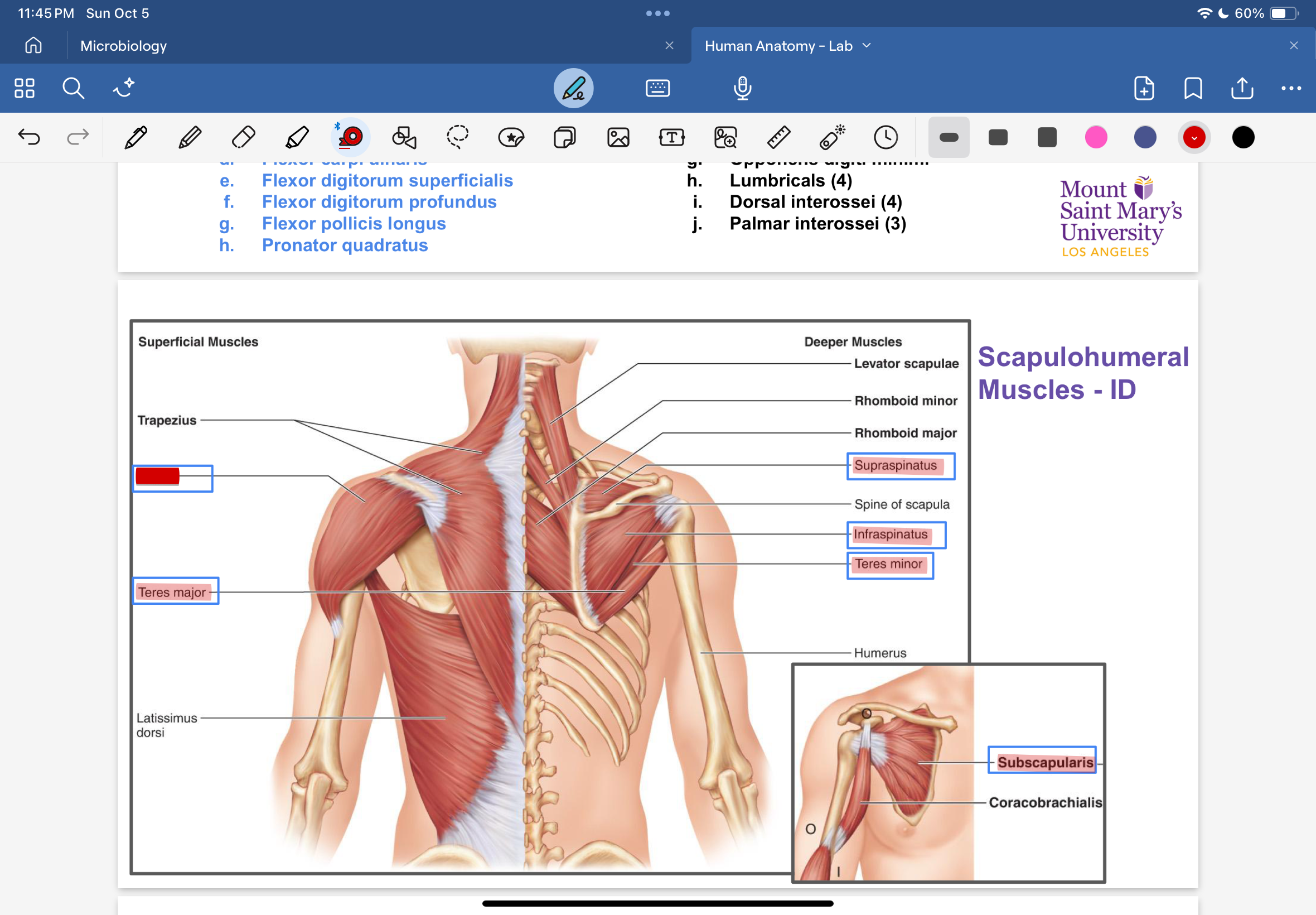
Task: Select the eraser tool
Action: point(244,138)
